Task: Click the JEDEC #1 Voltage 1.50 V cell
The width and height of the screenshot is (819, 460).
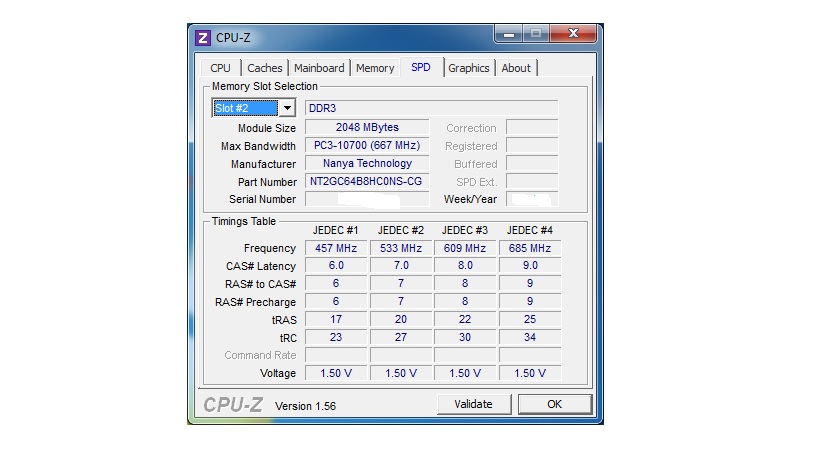Action: click(336, 373)
